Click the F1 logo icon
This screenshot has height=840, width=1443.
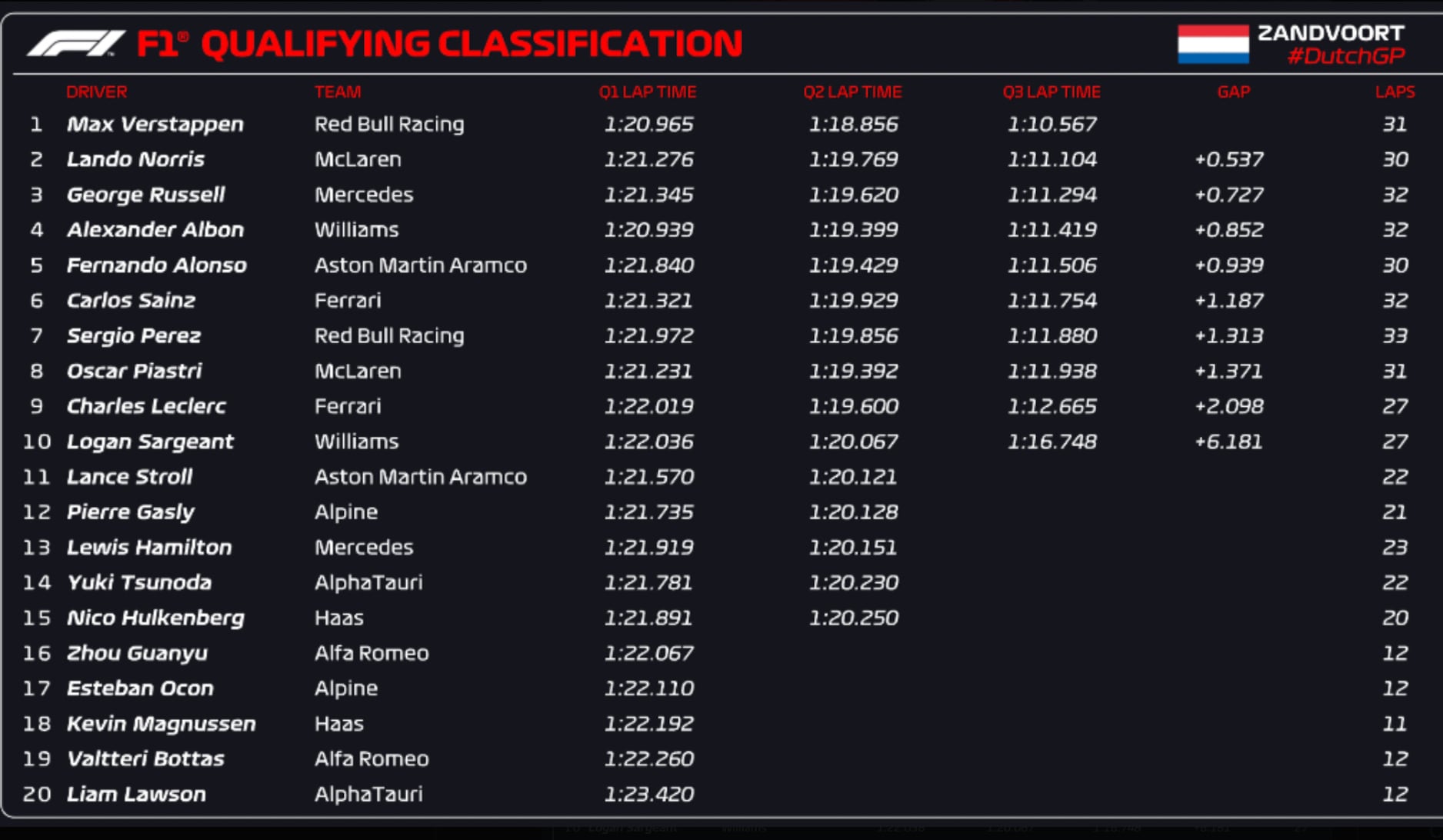(x=75, y=44)
